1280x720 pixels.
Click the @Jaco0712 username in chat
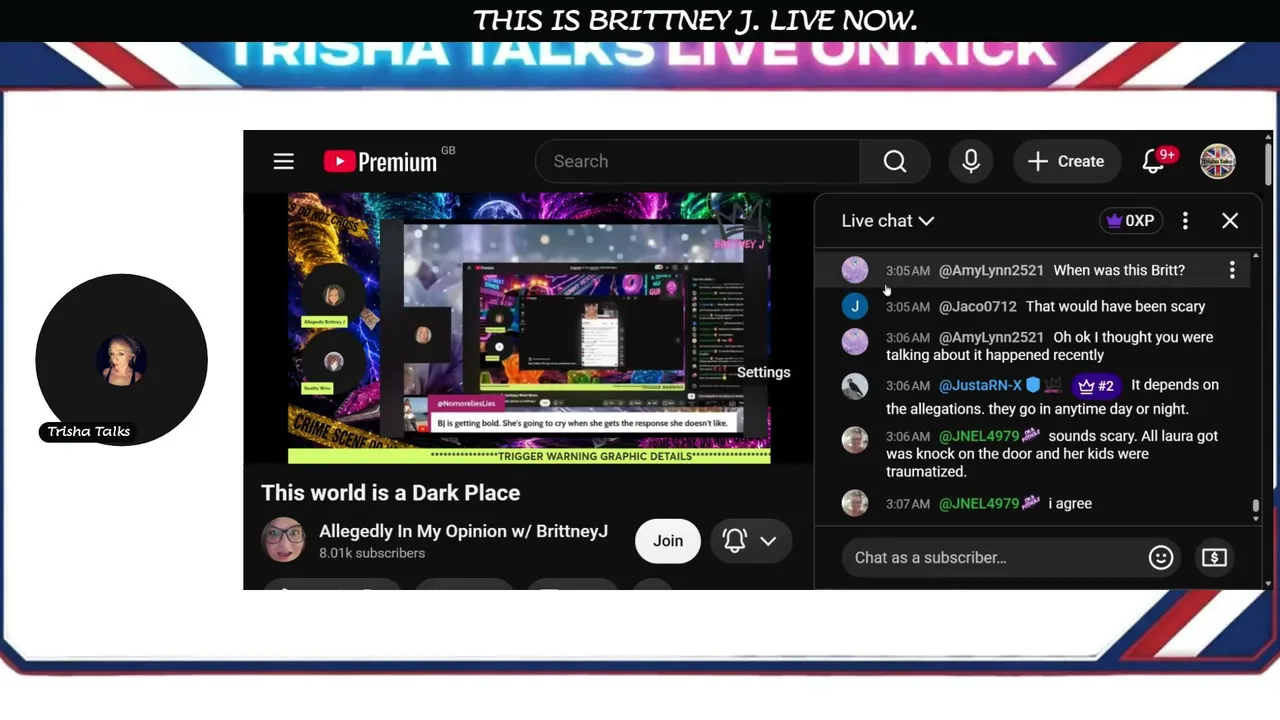[977, 306]
